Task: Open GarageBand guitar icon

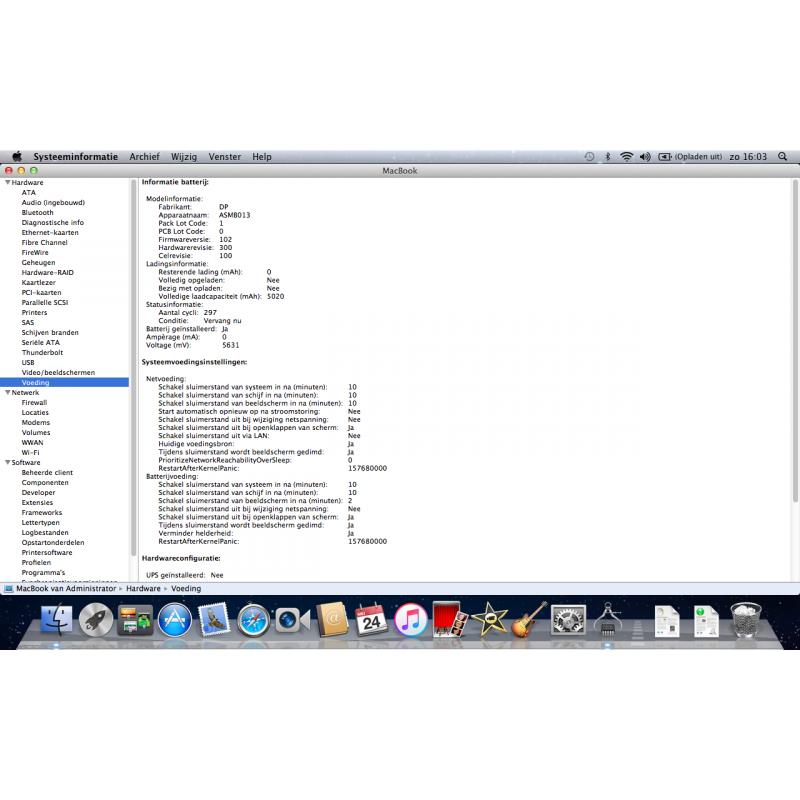Action: (529, 619)
